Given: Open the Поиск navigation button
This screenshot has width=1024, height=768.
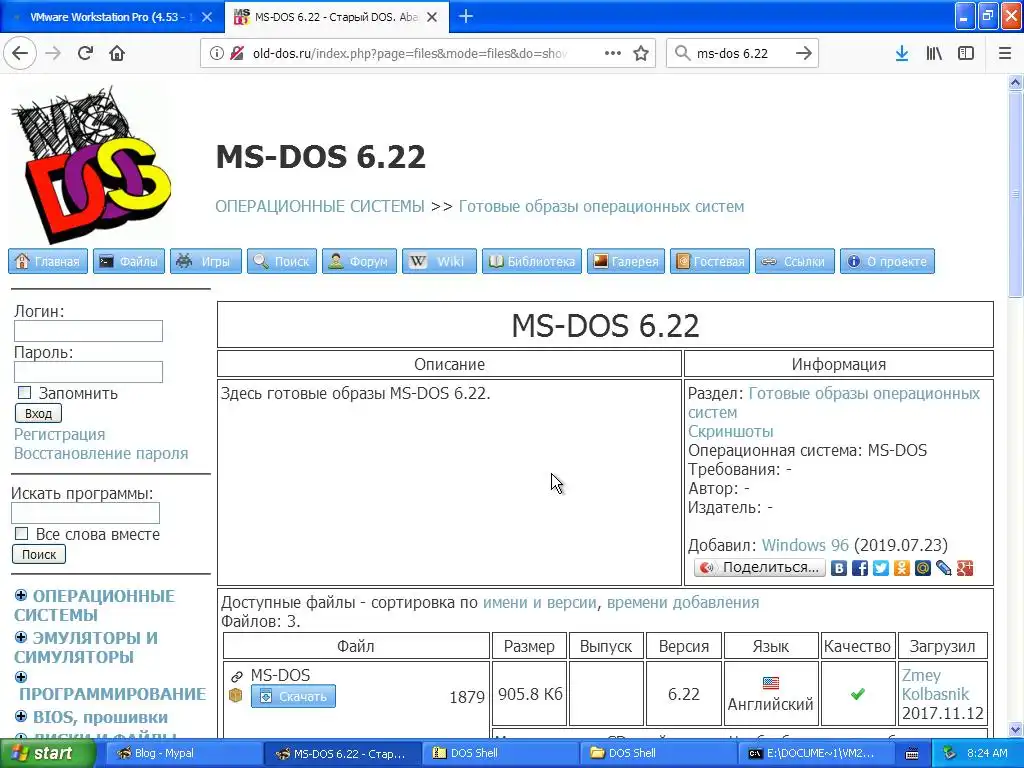Looking at the screenshot, I should pos(281,261).
